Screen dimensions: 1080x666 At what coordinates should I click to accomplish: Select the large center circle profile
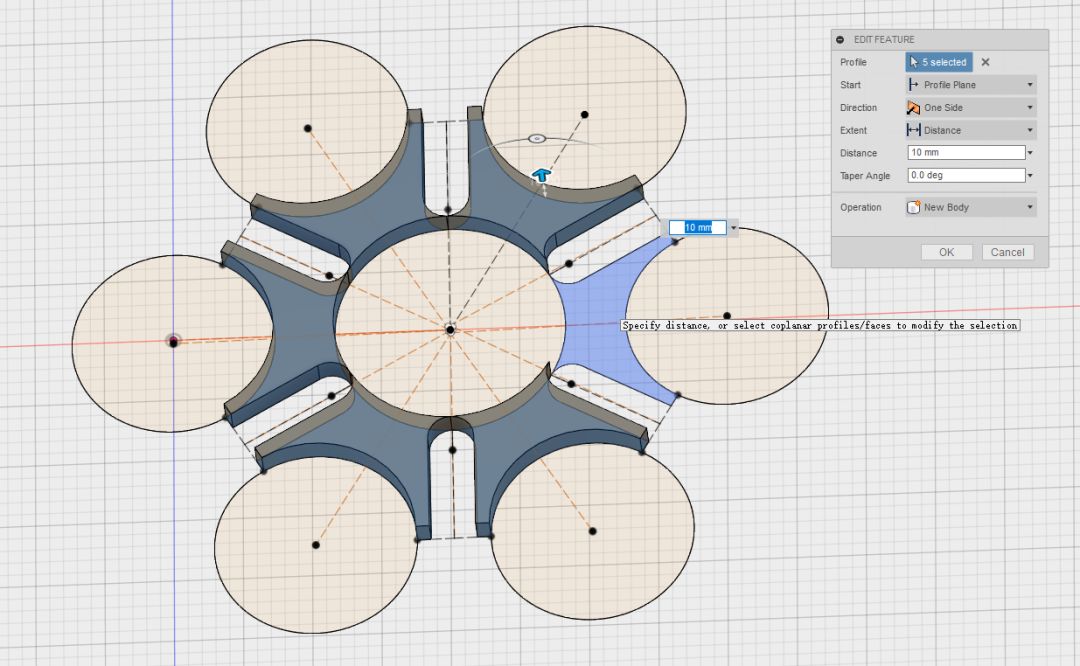pyautogui.click(x=450, y=324)
